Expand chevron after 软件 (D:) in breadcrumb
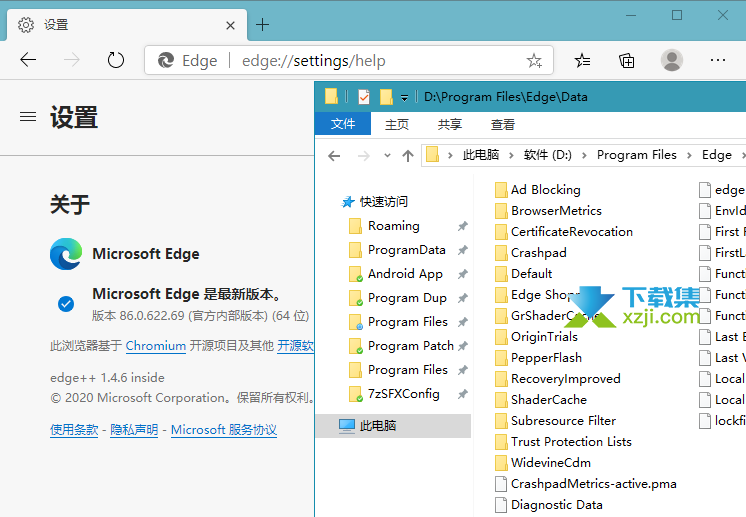The image size is (746, 517). [x=584, y=156]
